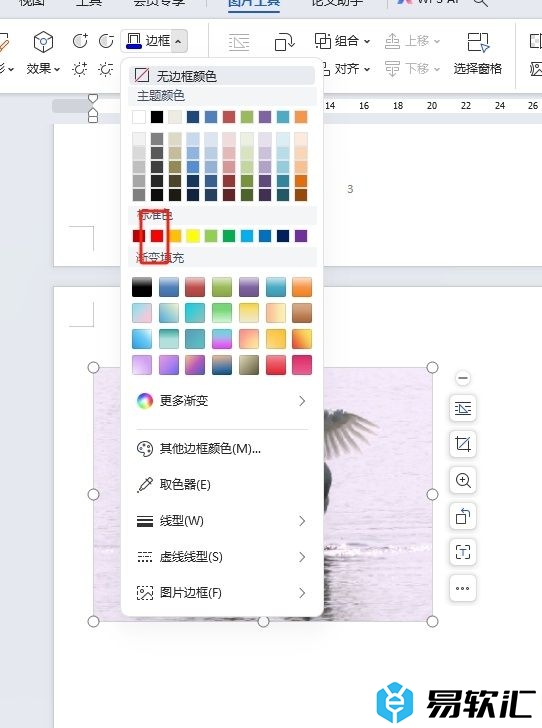Select the orange gradient swatch in first gradient row
This screenshot has height=728, width=542.
(x=302, y=287)
